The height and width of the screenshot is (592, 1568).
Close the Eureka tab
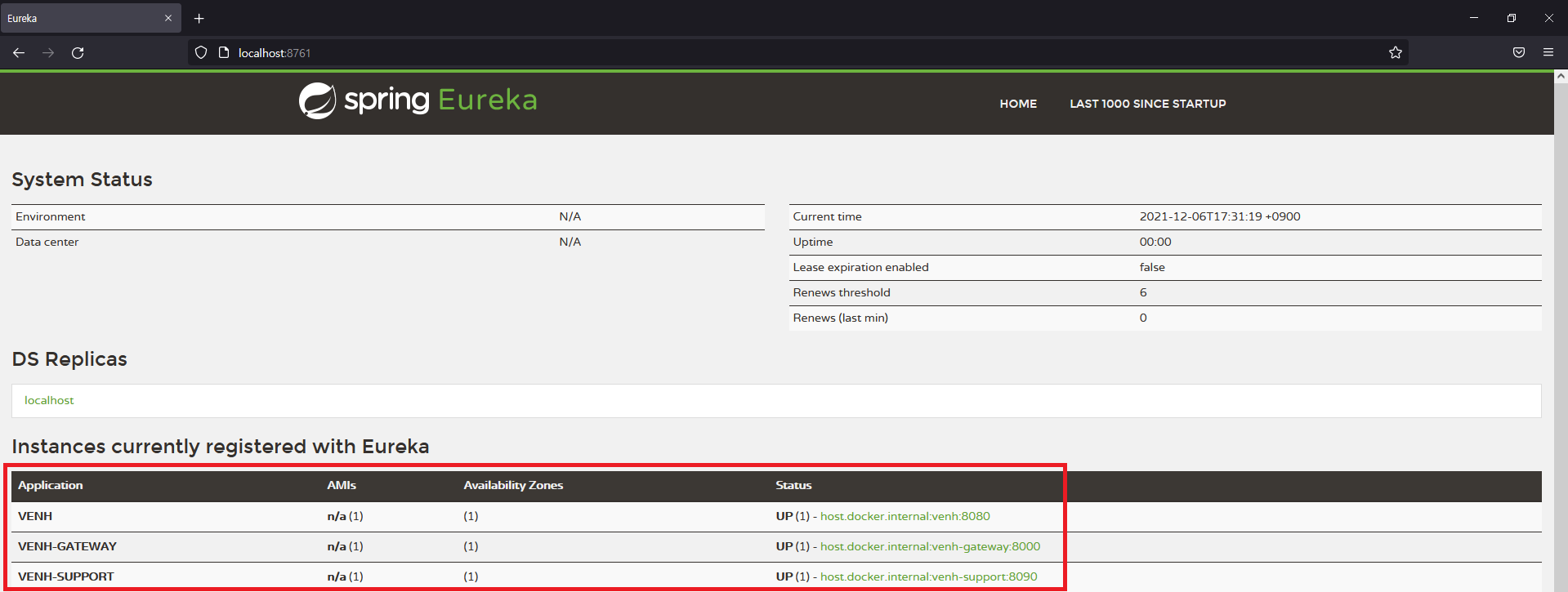[168, 18]
